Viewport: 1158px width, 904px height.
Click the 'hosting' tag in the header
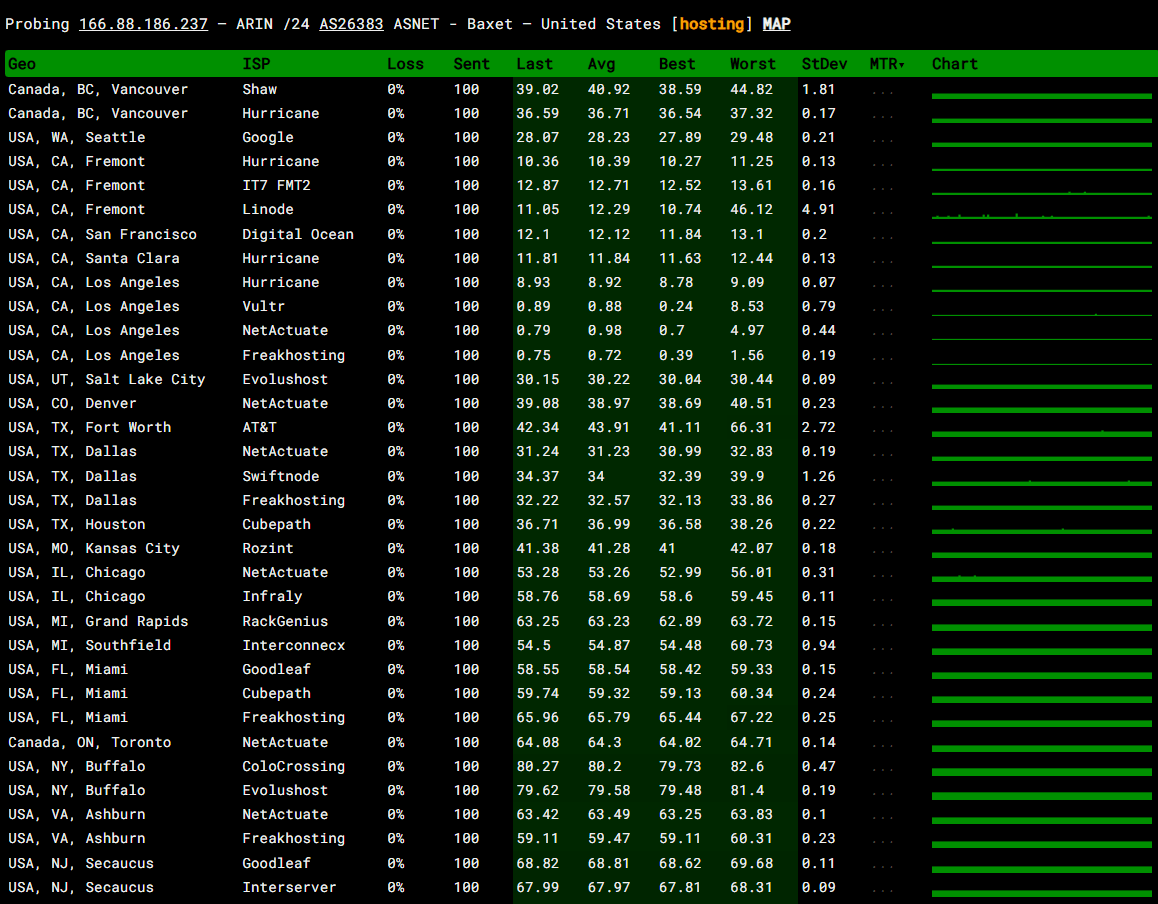[x=712, y=24]
